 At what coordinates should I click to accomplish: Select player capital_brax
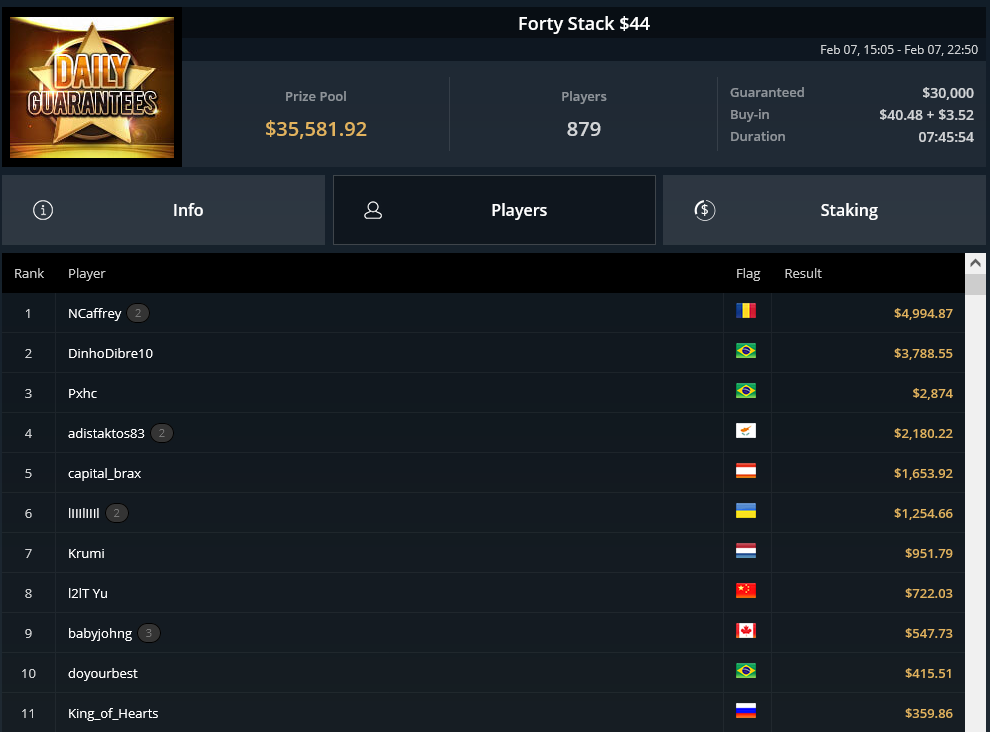coord(104,473)
